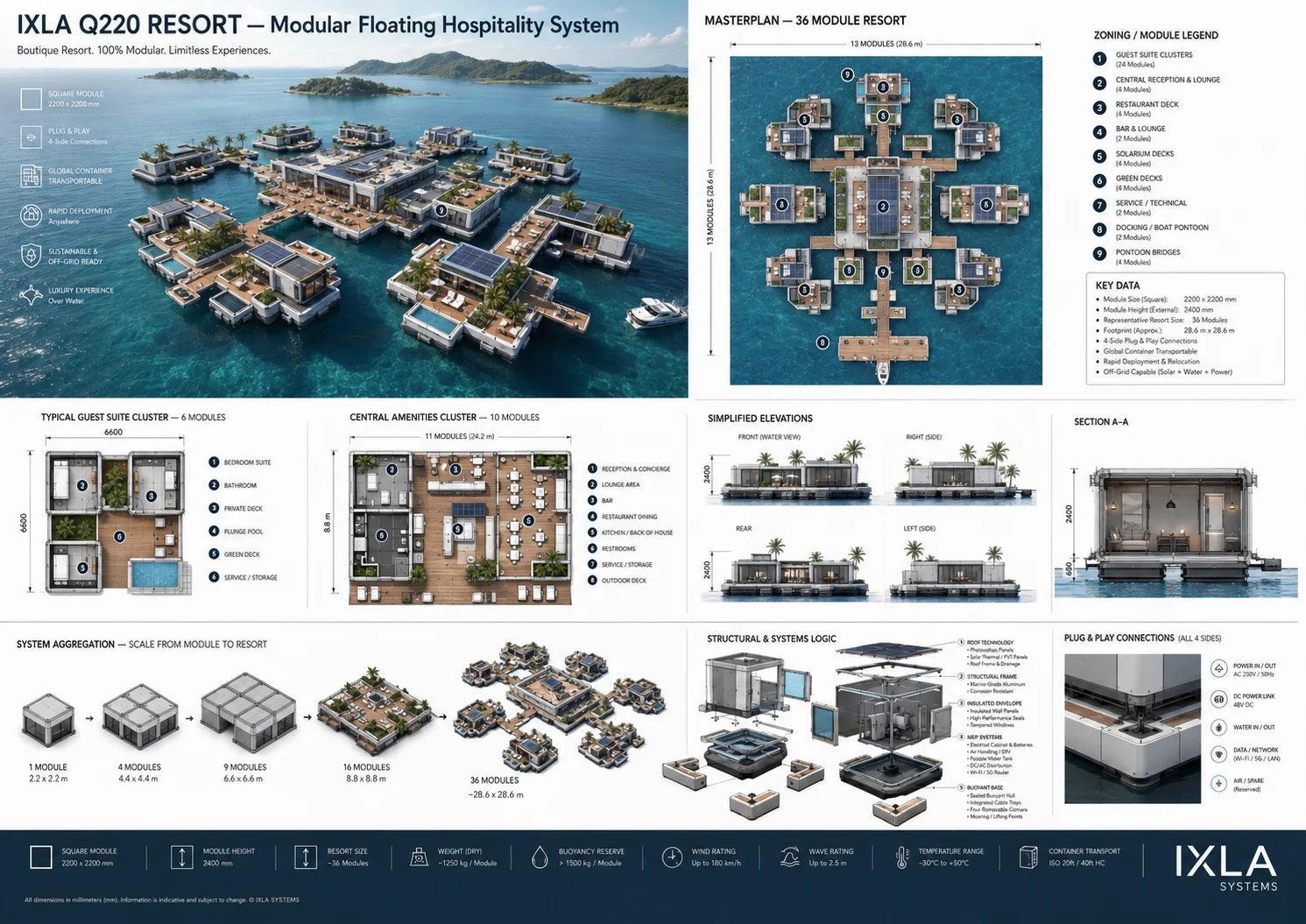
Task: Click the "Up to 180 km/h" value
Action: click(x=717, y=864)
